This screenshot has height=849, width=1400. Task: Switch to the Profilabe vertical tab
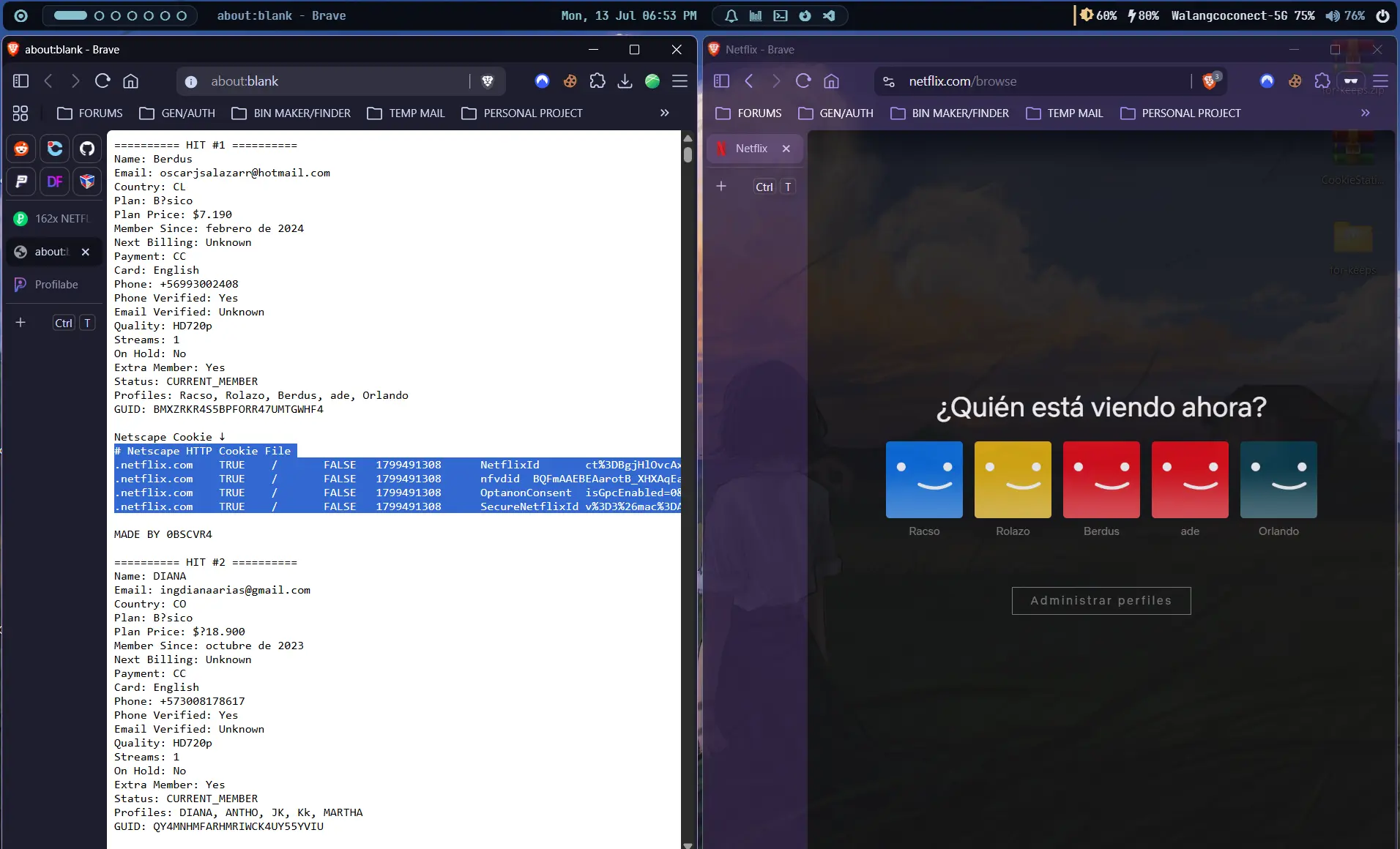coord(53,284)
